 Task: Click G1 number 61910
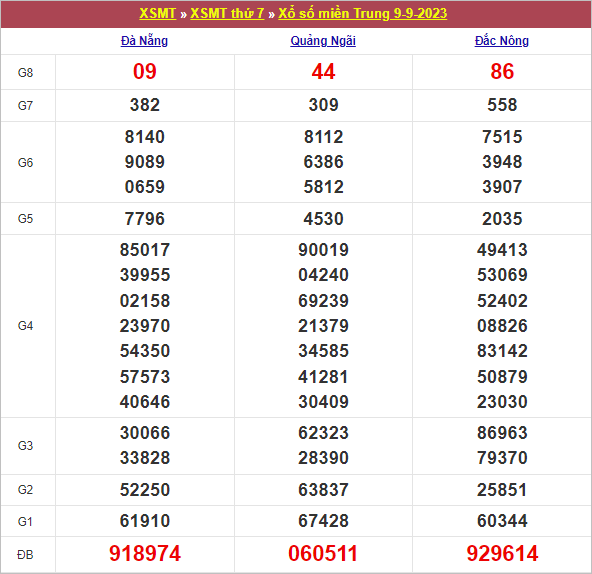tap(145, 520)
